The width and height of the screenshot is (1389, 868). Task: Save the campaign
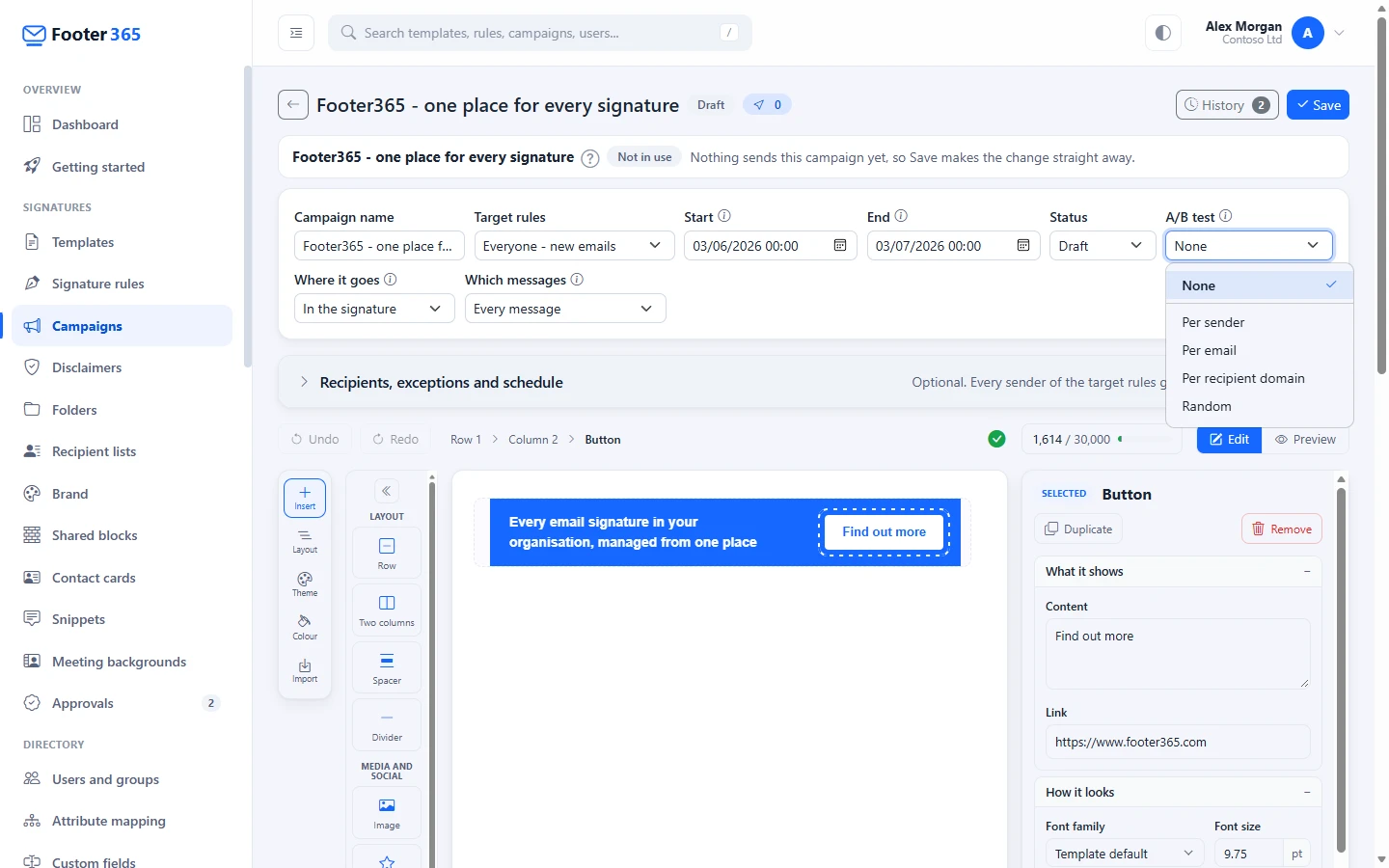tap(1318, 105)
